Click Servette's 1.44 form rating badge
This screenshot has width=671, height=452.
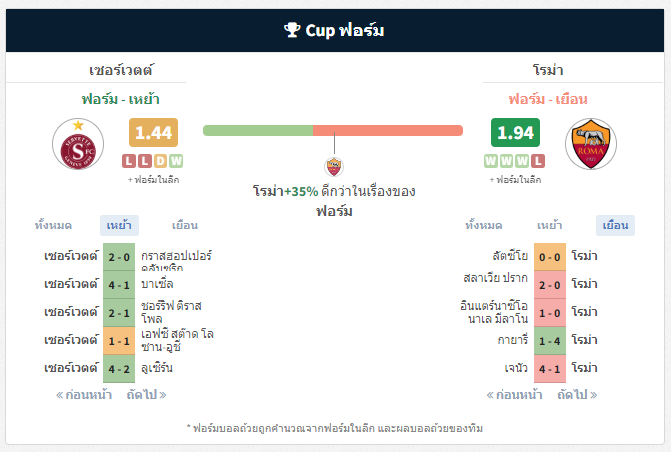[153, 133]
